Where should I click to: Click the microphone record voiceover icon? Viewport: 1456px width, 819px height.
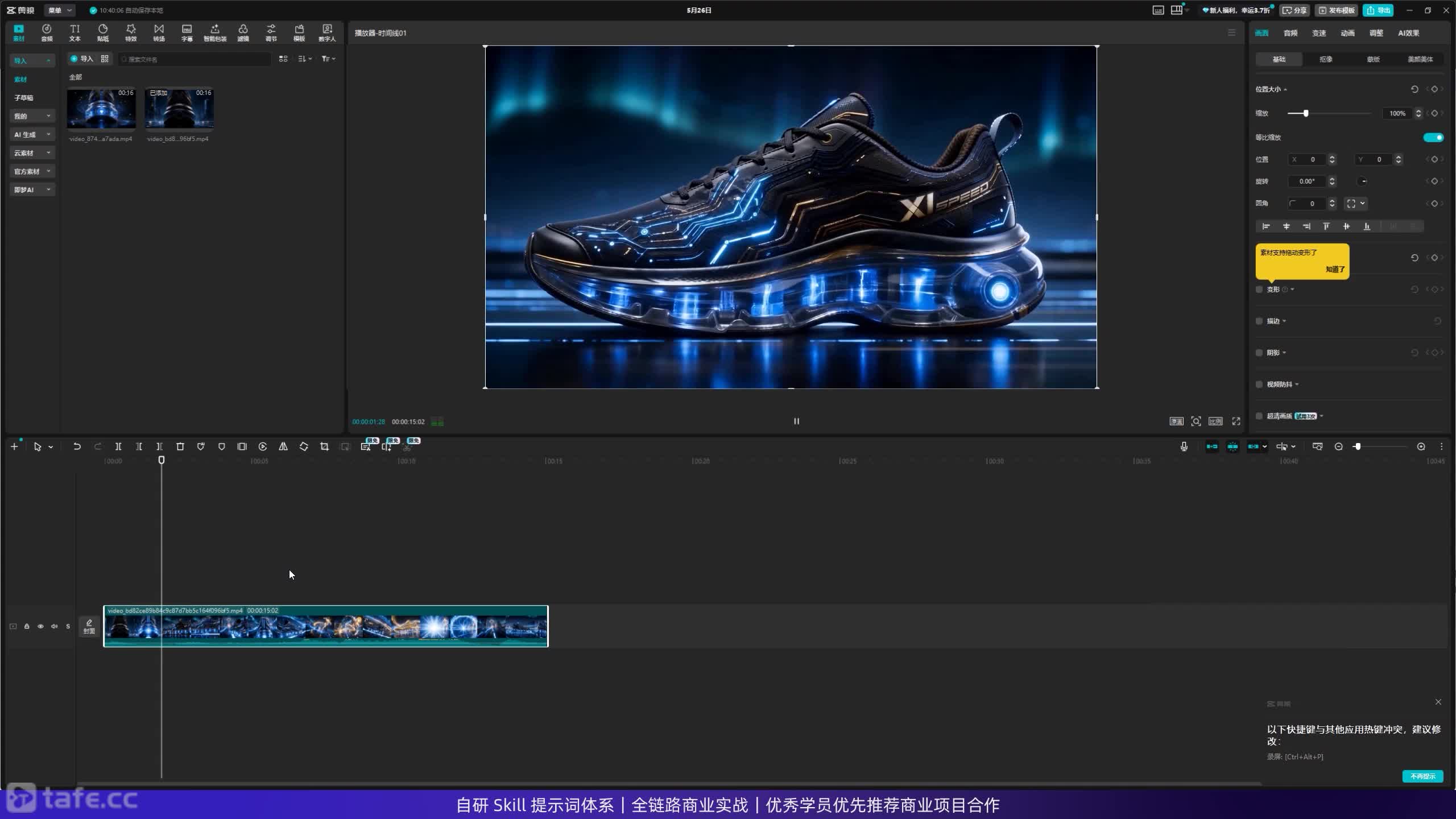coord(1184,446)
